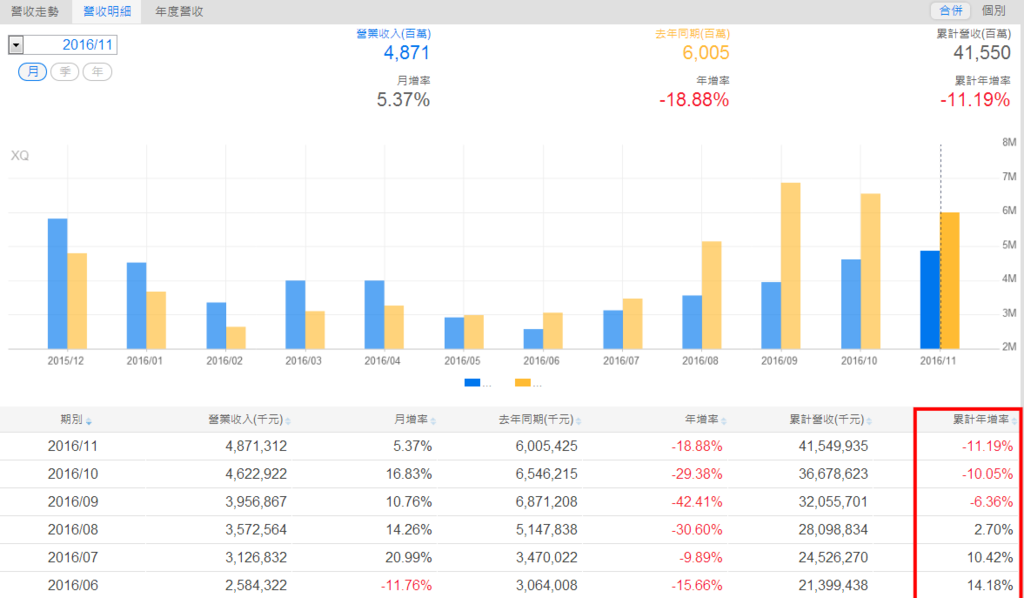
Task: Click the revenue cell 4,622,922
Action: click(x=256, y=474)
